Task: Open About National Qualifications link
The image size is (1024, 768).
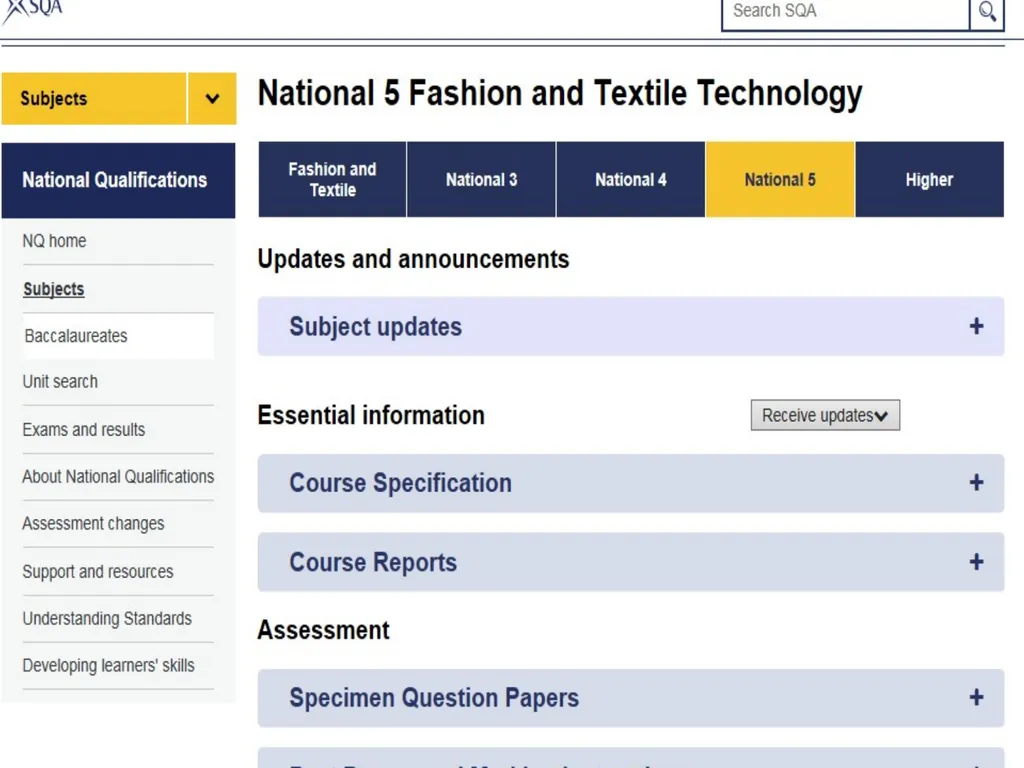Action: coord(118,477)
